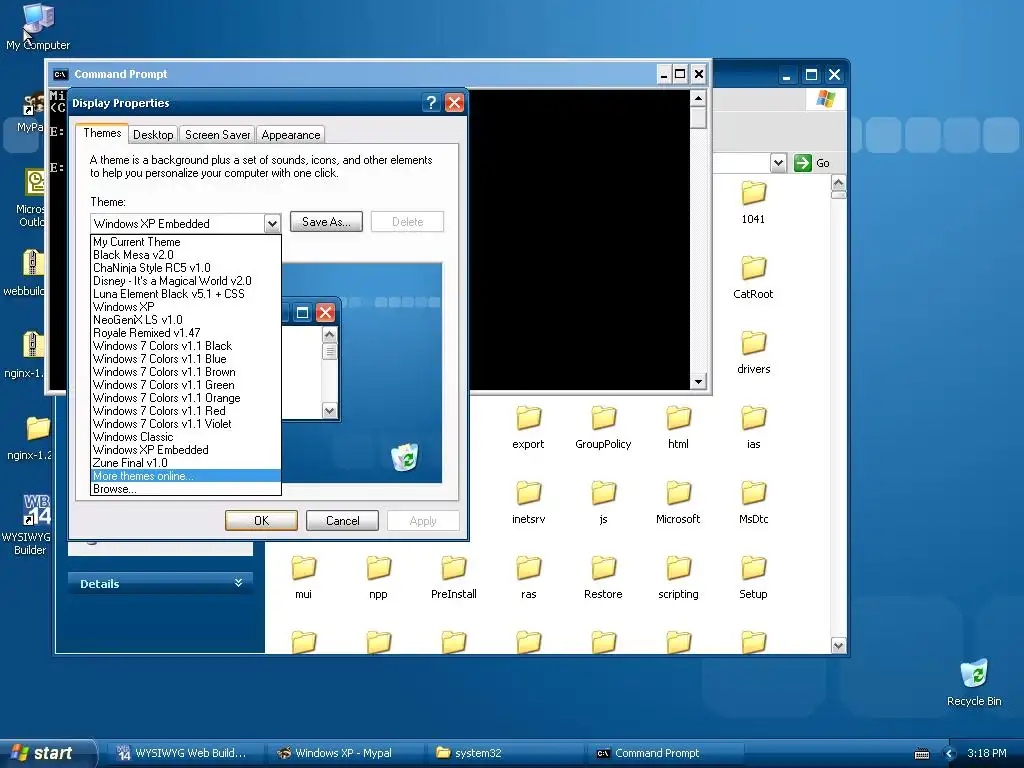Select the npp folder icon
Image resolution: width=1024 pixels, height=768 pixels.
click(x=378, y=568)
